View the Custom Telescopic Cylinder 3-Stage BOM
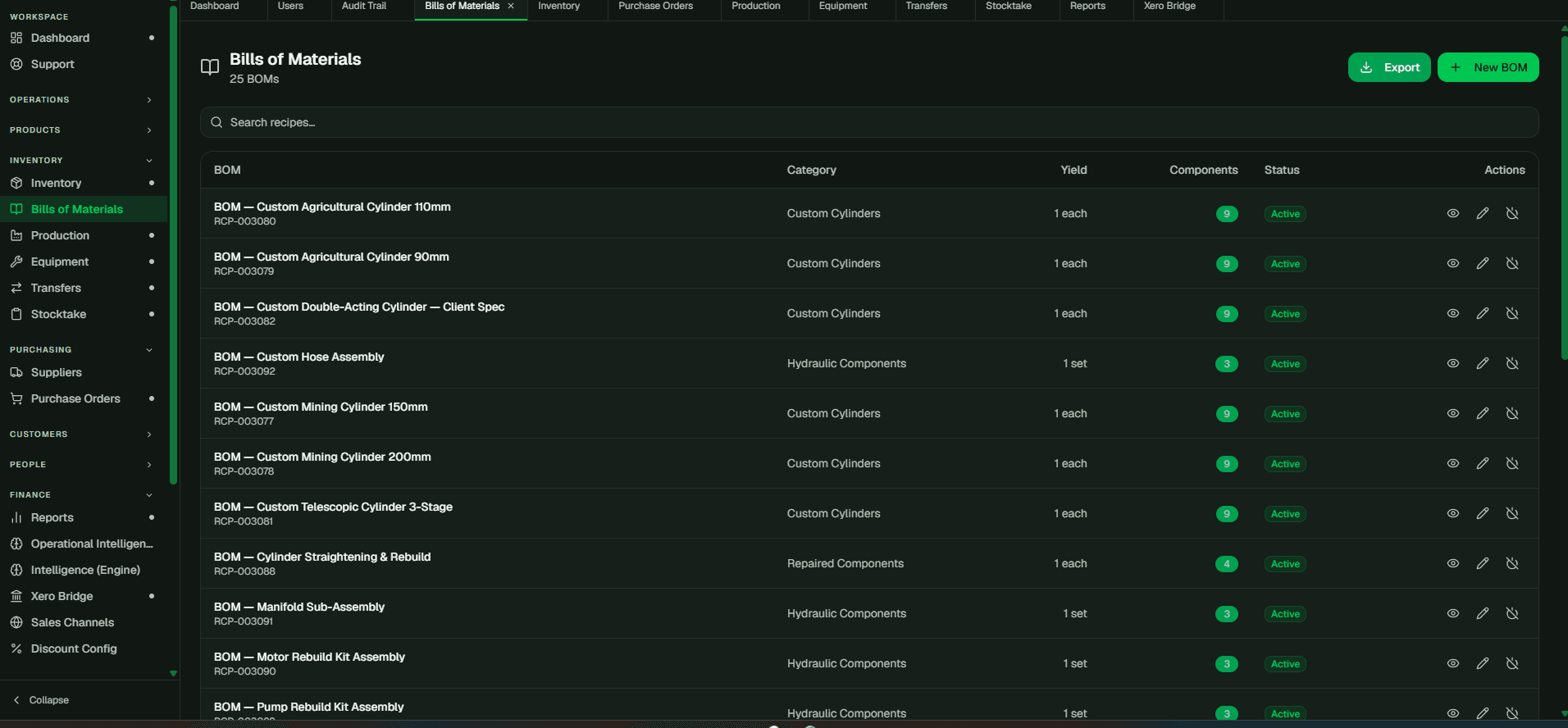Screen dimensions: 1568x728 [x=1452, y=513]
